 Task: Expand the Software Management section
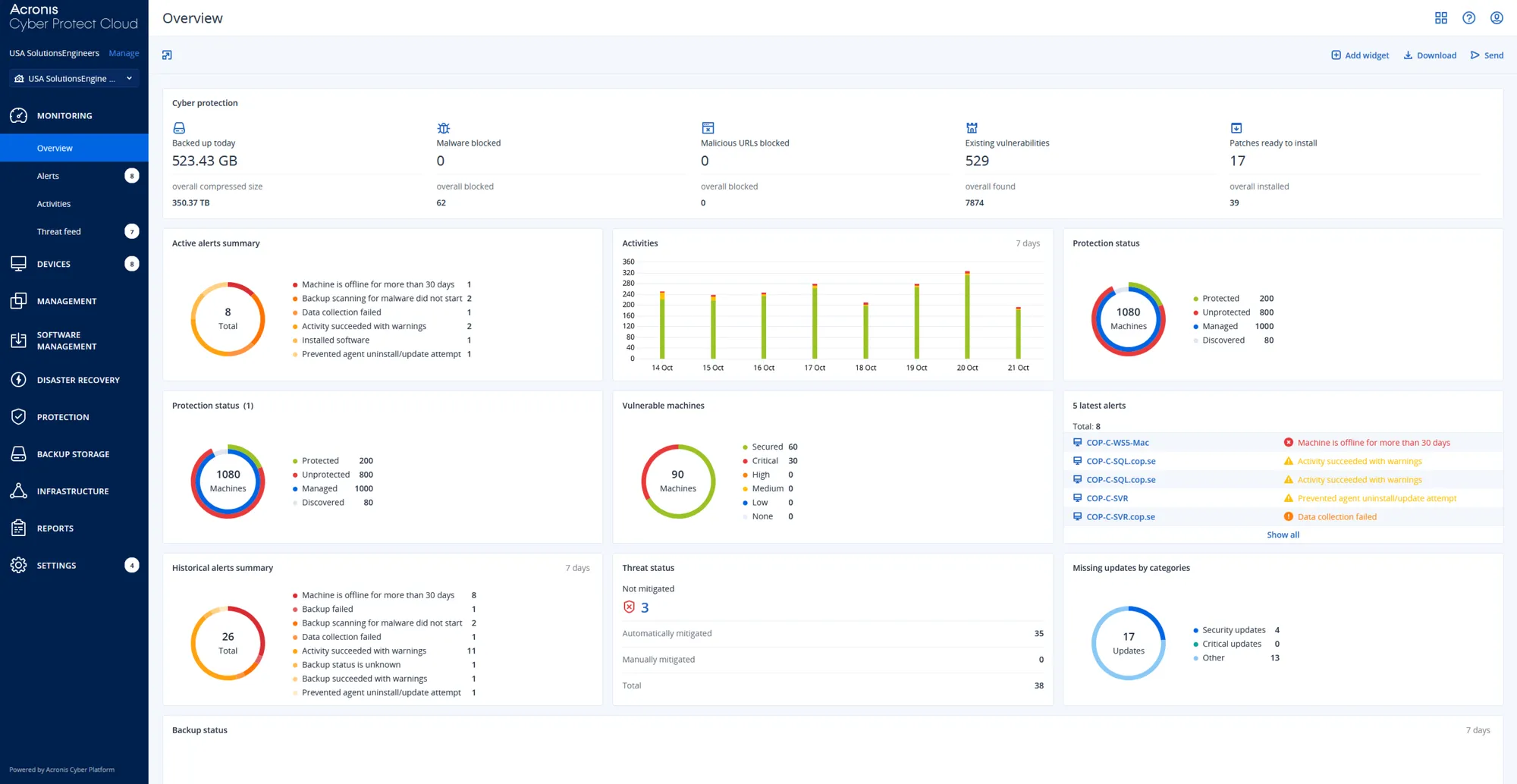click(x=66, y=340)
